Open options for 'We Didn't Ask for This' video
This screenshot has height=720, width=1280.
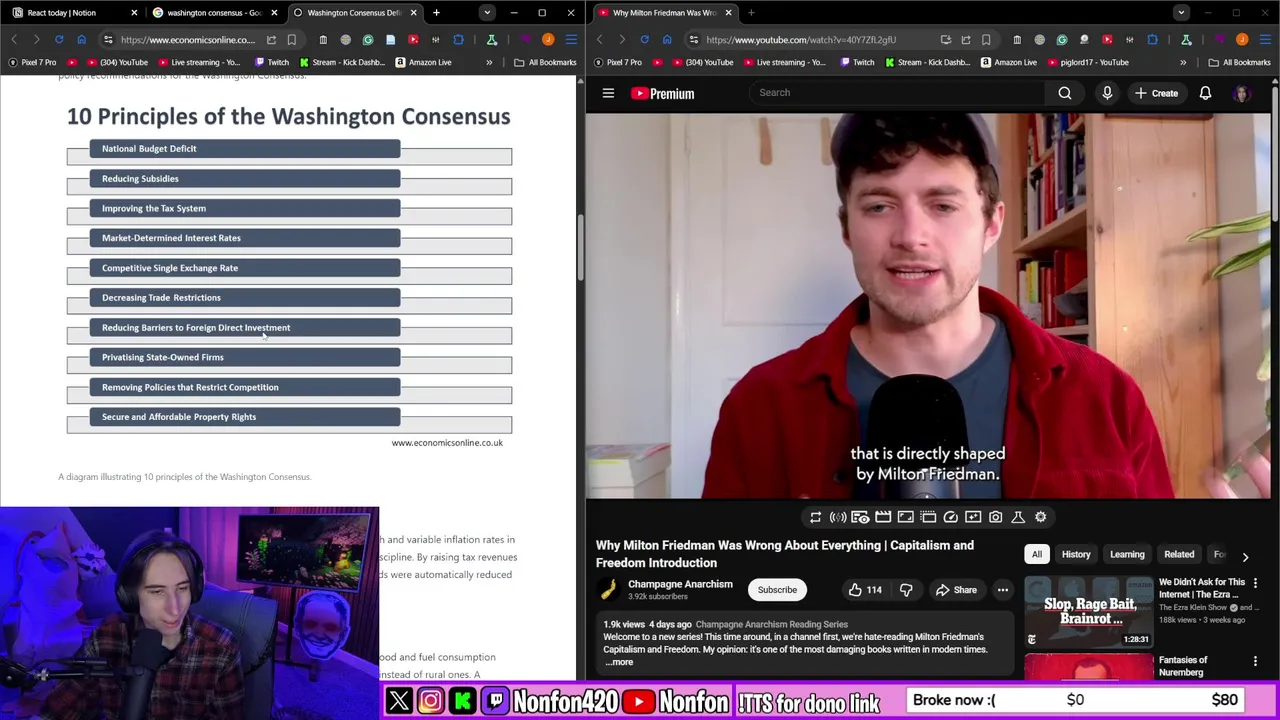click(1255, 583)
